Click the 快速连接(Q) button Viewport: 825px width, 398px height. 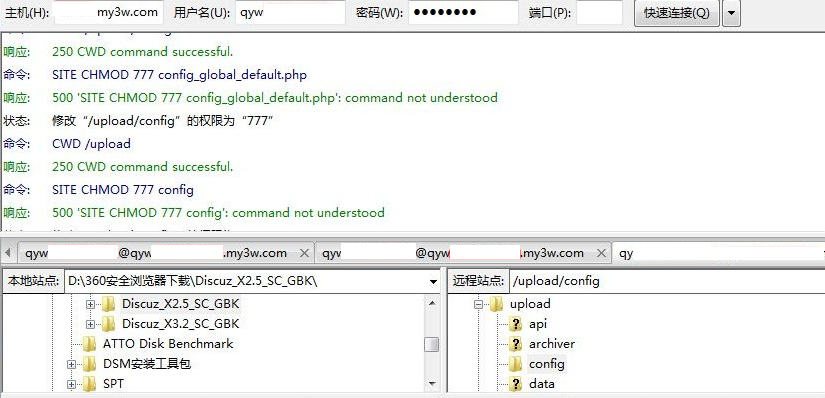pos(677,13)
